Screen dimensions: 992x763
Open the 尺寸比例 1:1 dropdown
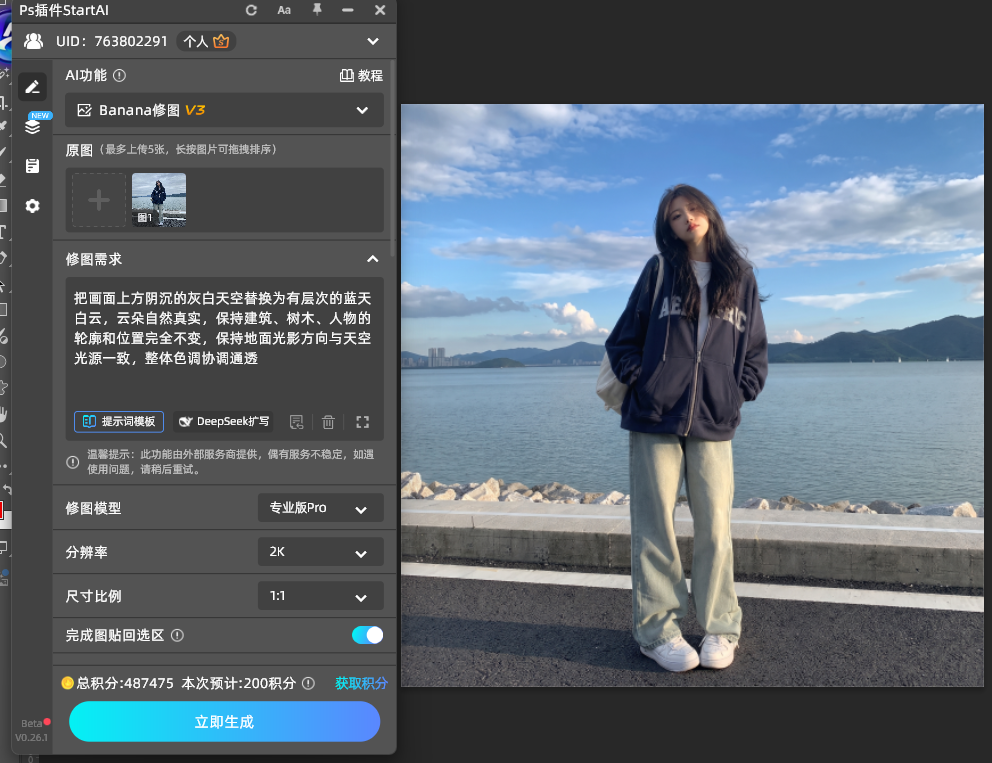coord(320,596)
